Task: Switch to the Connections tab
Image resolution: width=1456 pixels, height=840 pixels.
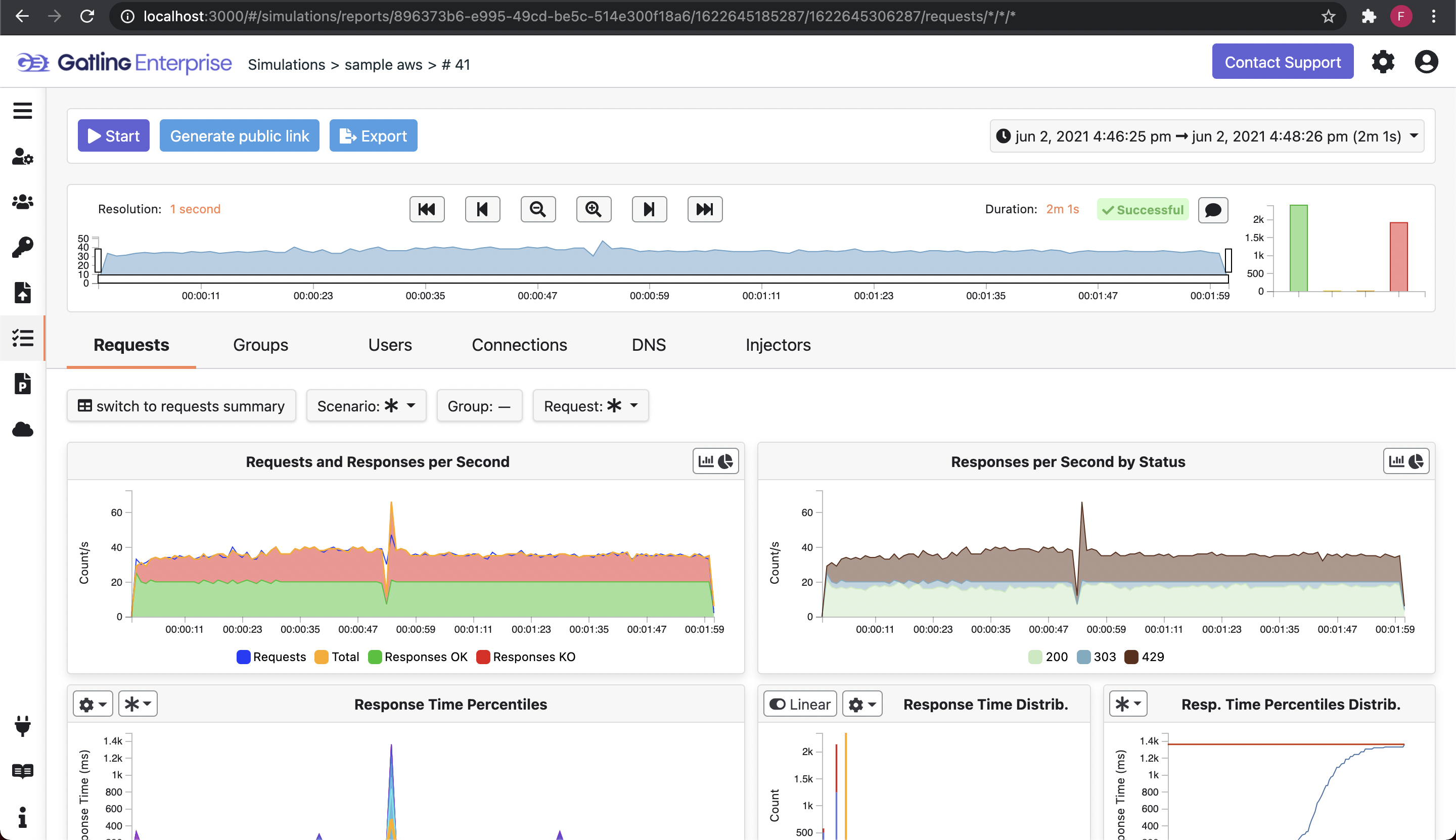Action: pyautogui.click(x=520, y=345)
